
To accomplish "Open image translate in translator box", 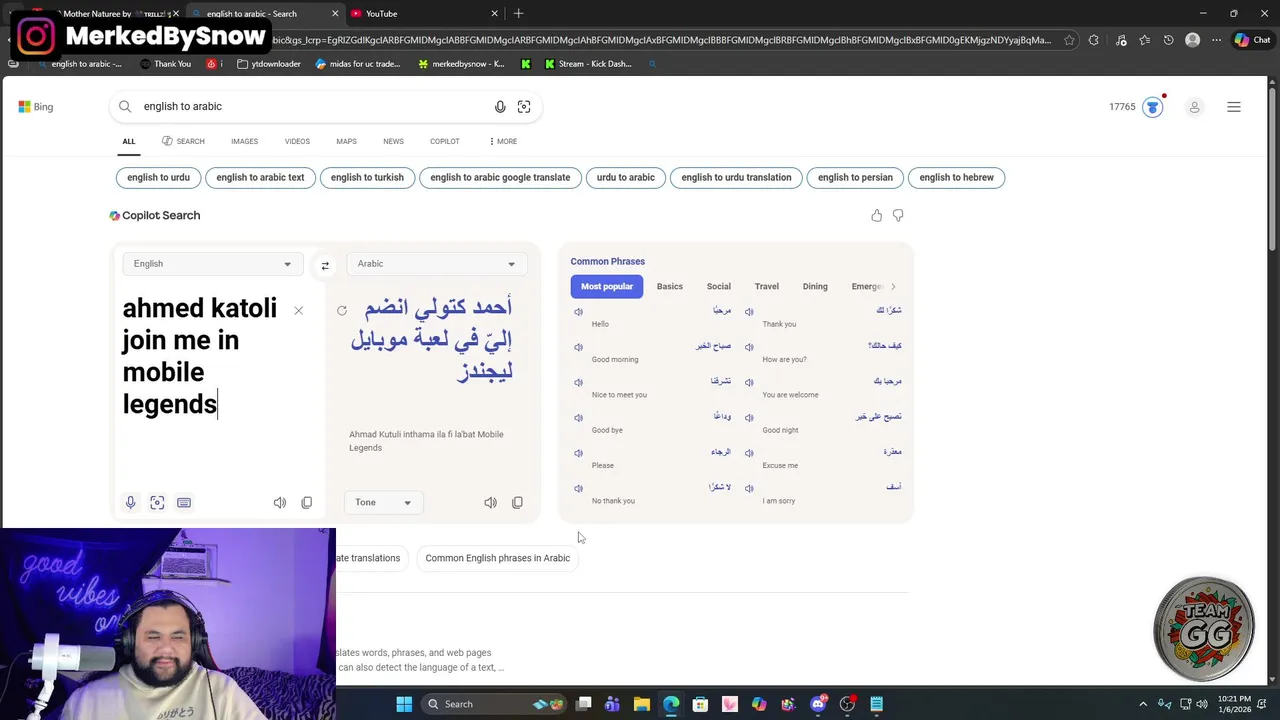I will click(157, 502).
